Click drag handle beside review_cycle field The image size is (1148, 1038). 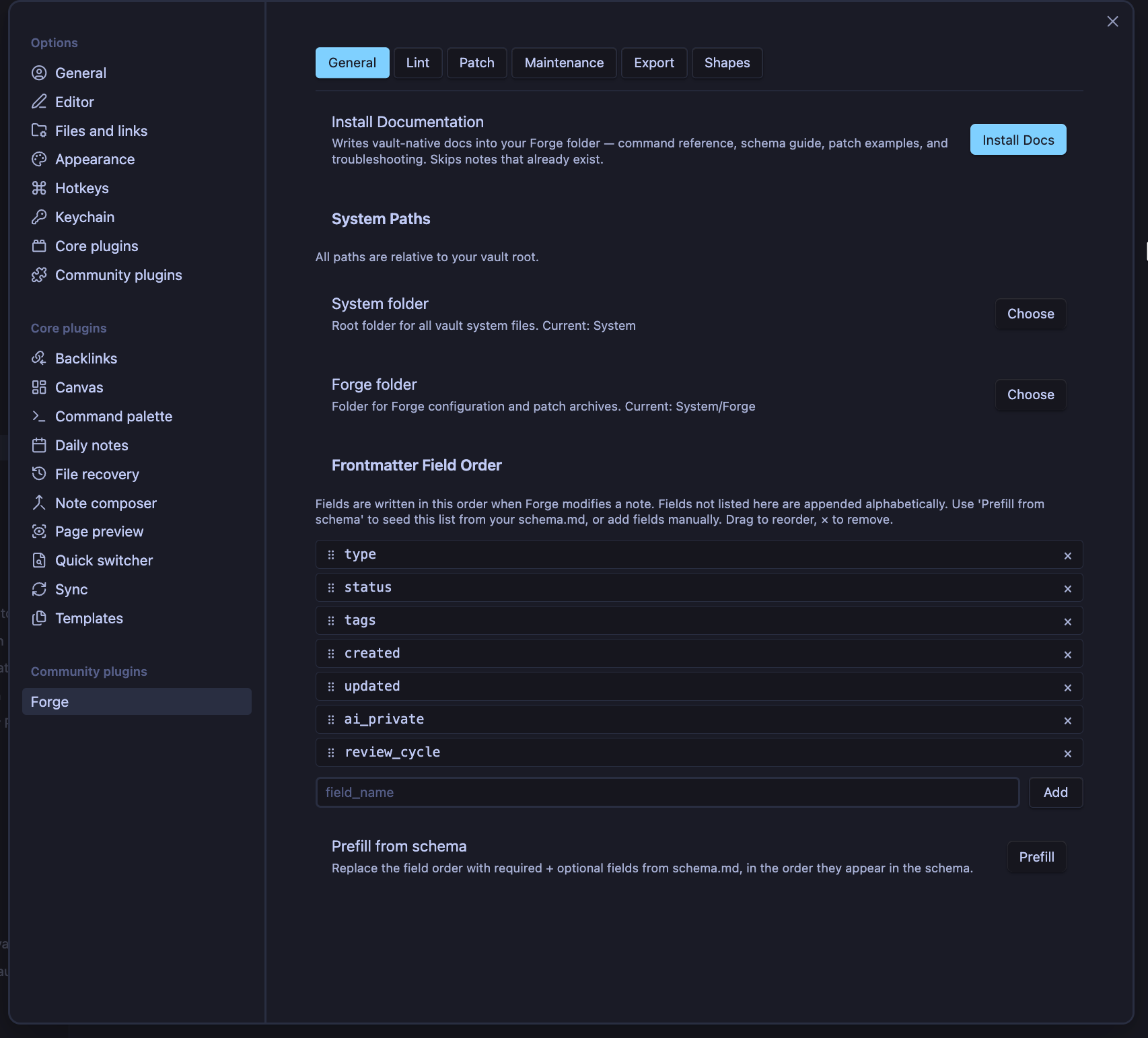(331, 753)
